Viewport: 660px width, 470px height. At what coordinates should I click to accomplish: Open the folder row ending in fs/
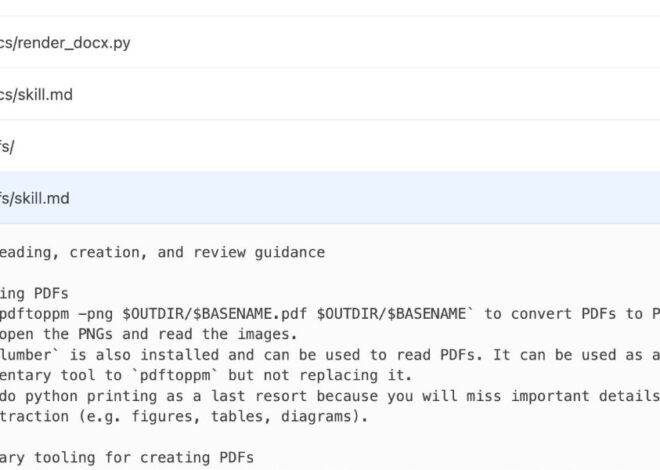8,147
